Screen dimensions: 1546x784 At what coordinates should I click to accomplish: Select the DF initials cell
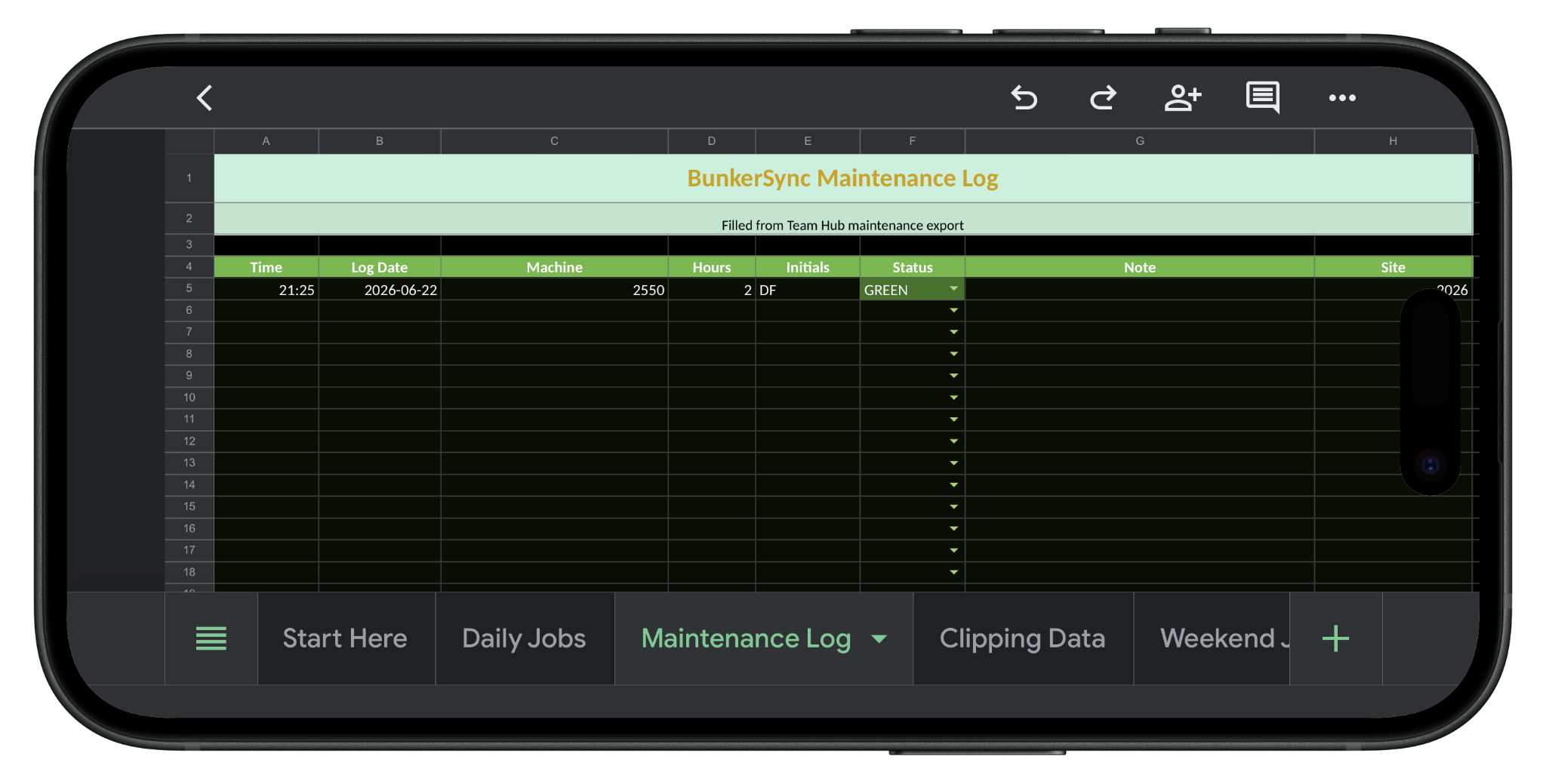[x=808, y=290]
